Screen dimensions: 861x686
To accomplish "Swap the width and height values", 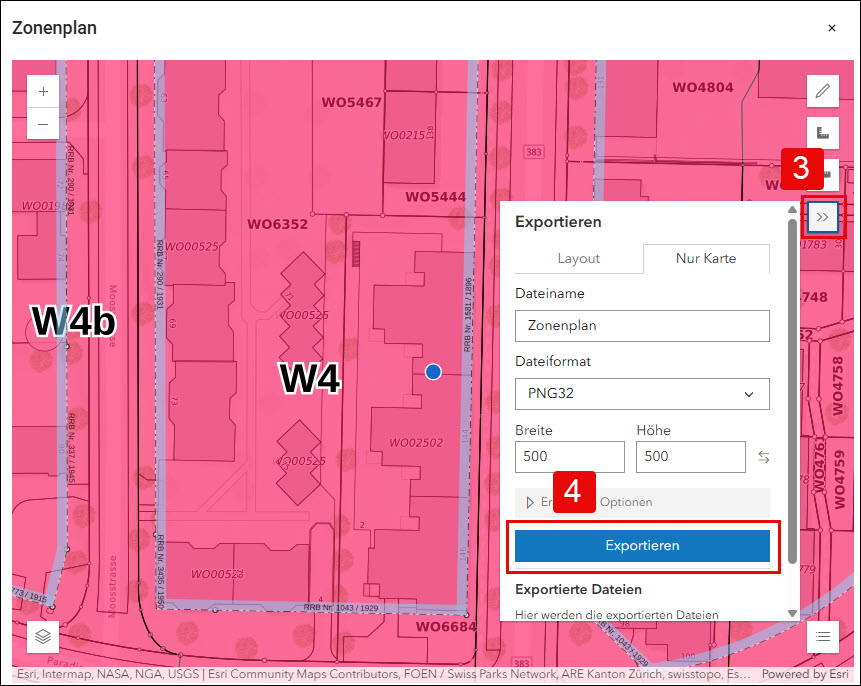I will click(x=763, y=456).
